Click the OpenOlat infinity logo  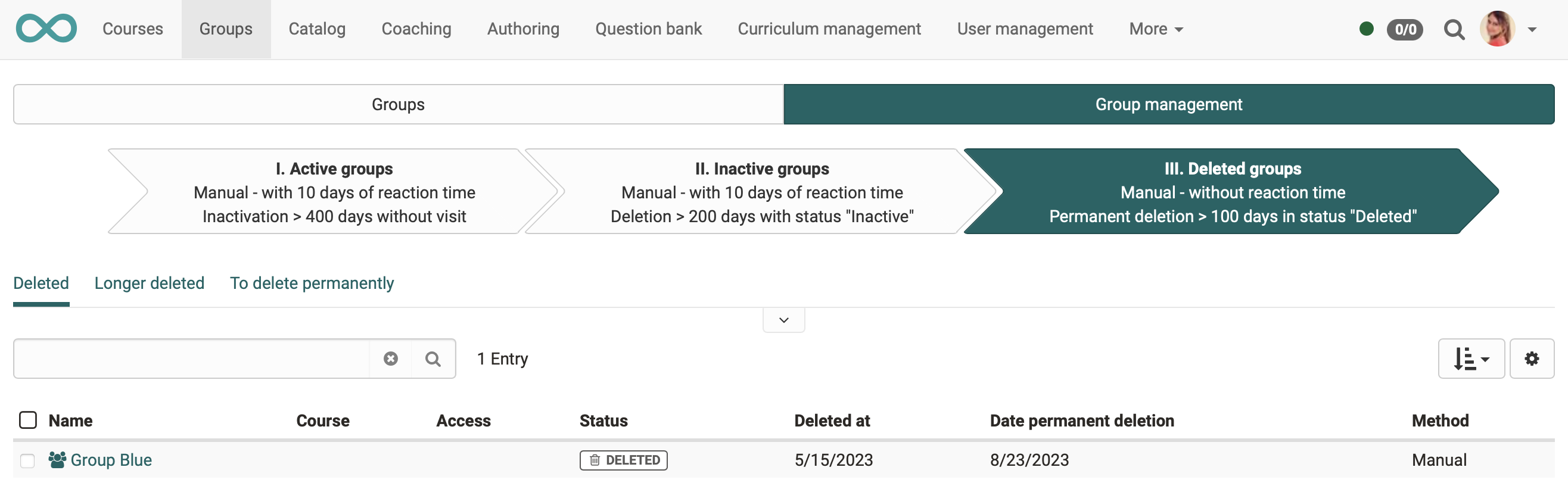tap(46, 29)
